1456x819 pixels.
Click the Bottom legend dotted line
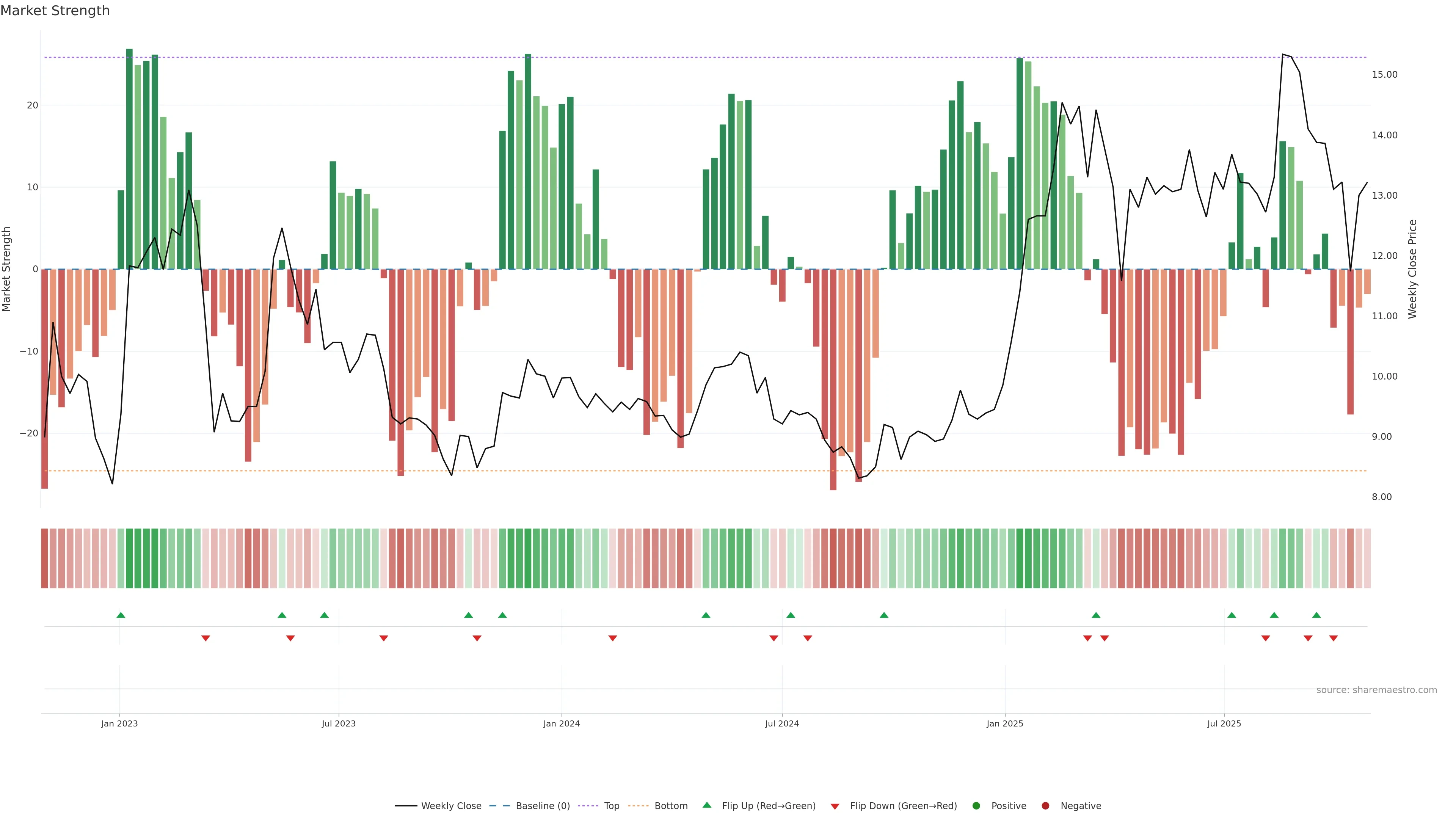[638, 806]
